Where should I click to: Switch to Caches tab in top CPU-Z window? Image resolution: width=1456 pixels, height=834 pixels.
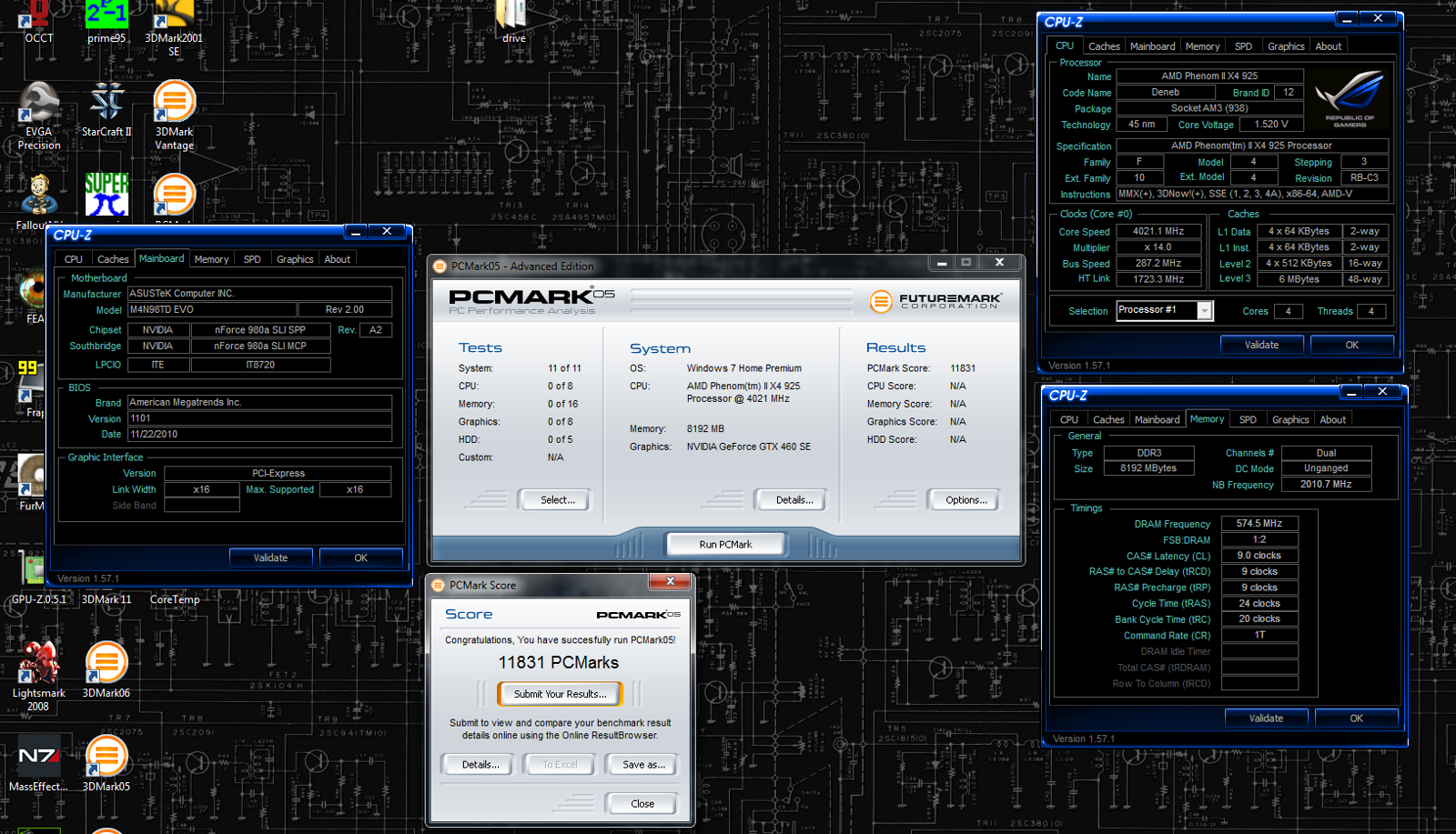click(1104, 46)
